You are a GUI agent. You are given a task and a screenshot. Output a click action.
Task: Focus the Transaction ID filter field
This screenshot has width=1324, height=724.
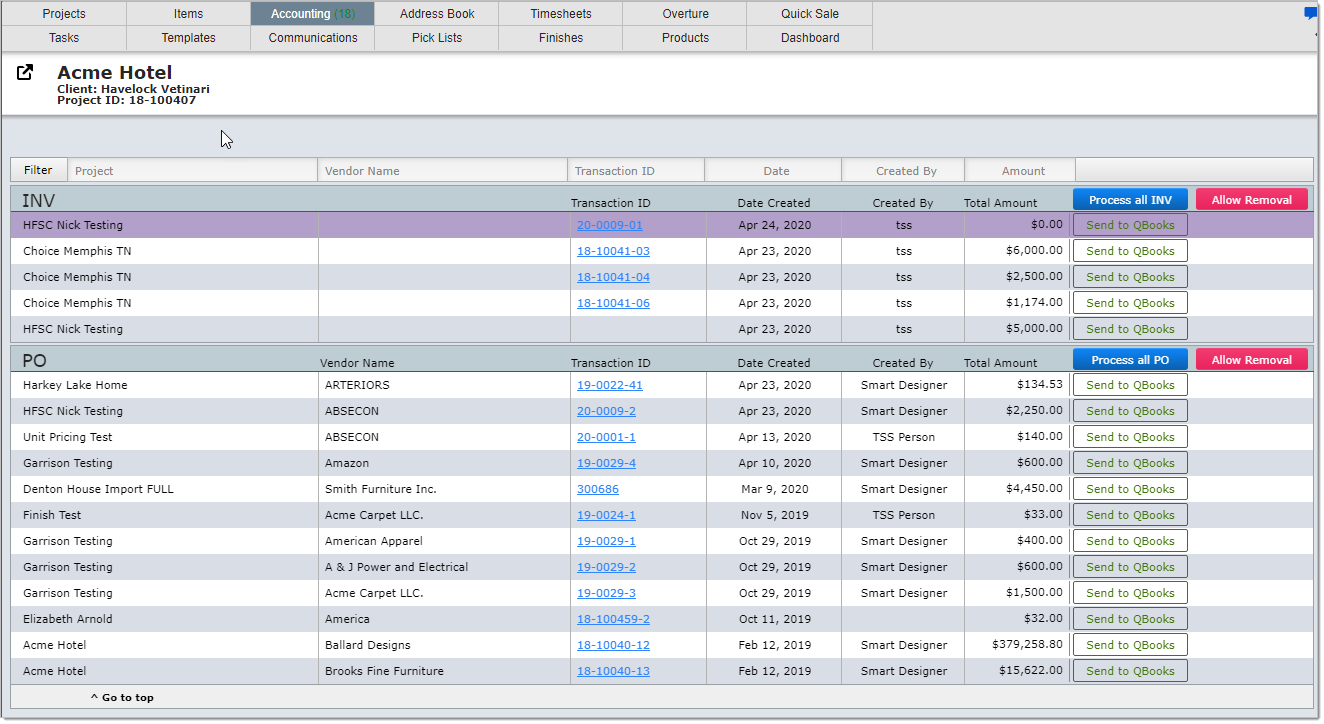636,171
